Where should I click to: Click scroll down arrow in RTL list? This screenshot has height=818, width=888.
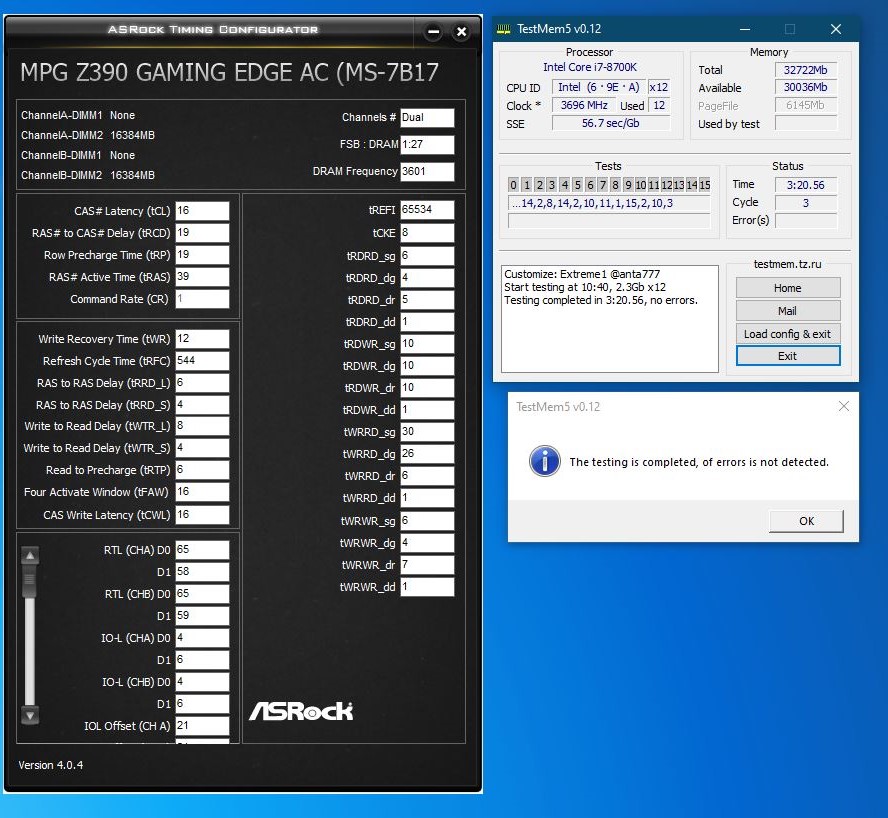point(30,715)
